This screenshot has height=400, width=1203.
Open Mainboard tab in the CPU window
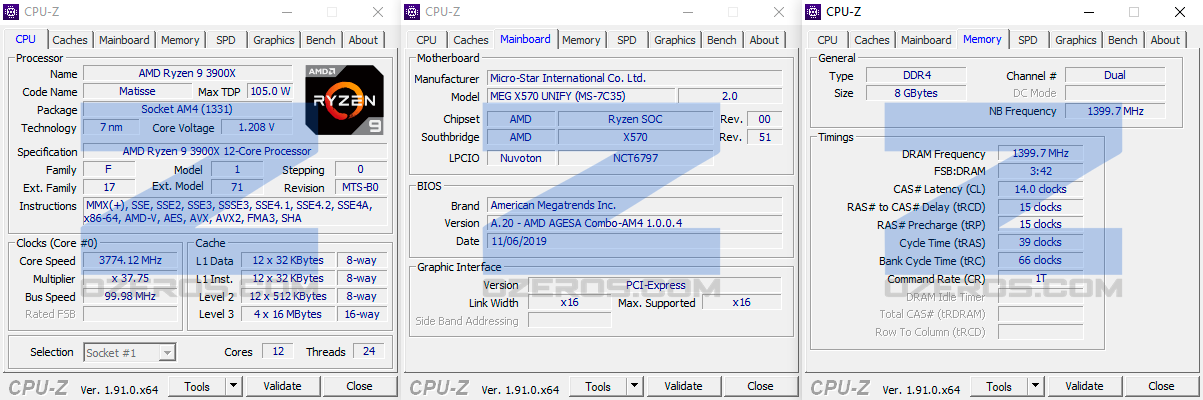tap(124, 40)
